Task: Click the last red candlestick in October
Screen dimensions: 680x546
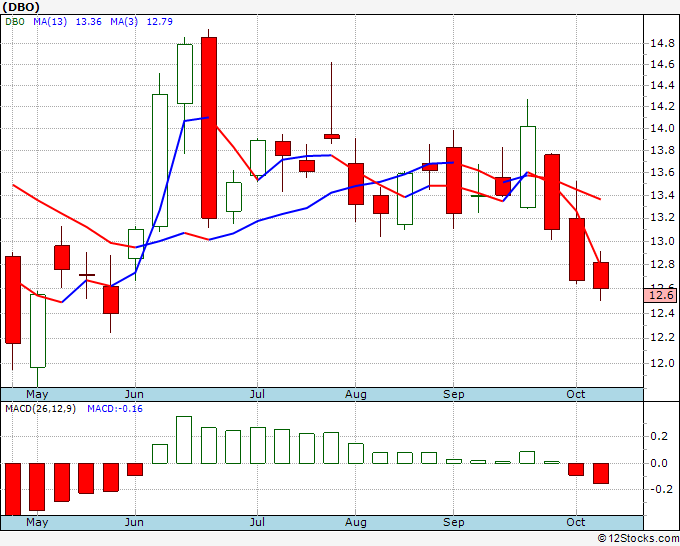Action: pyautogui.click(x=601, y=275)
